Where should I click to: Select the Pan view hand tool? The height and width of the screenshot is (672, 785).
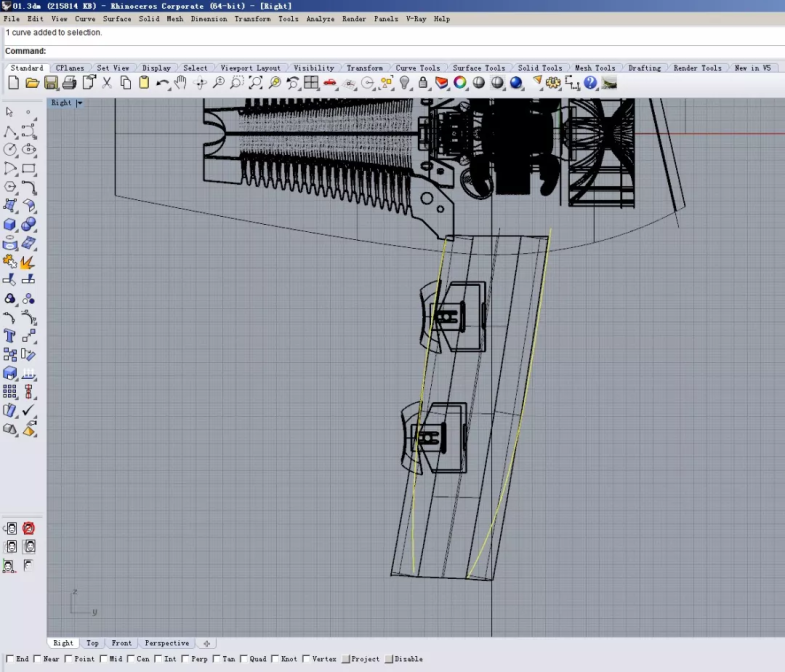point(180,83)
